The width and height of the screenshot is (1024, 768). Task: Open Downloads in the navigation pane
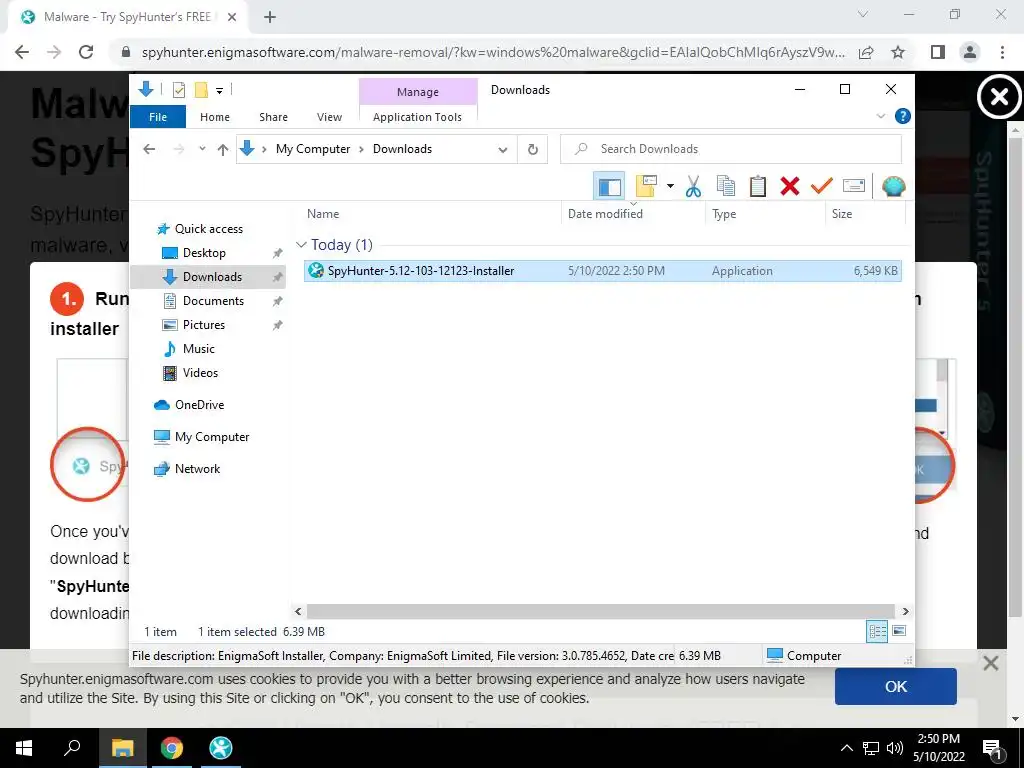pyautogui.click(x=208, y=277)
